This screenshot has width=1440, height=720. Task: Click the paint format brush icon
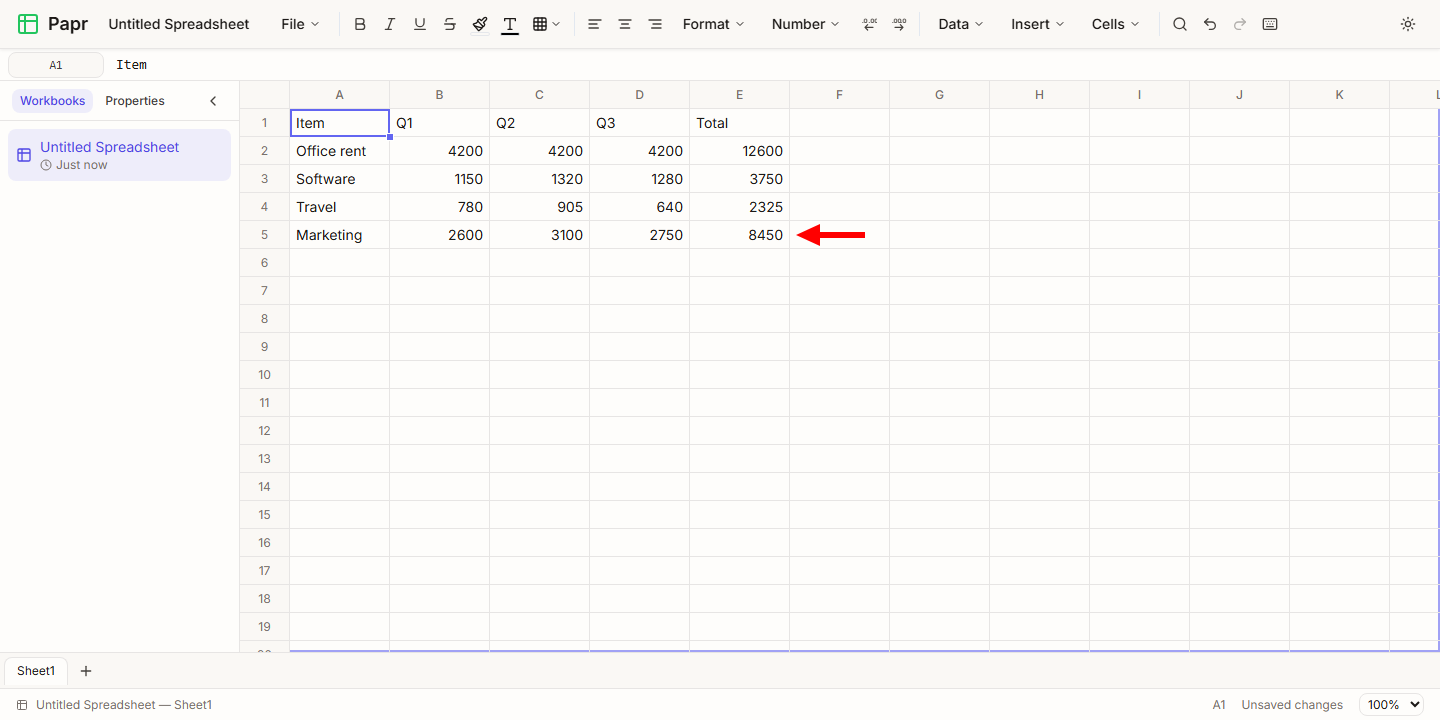point(480,24)
